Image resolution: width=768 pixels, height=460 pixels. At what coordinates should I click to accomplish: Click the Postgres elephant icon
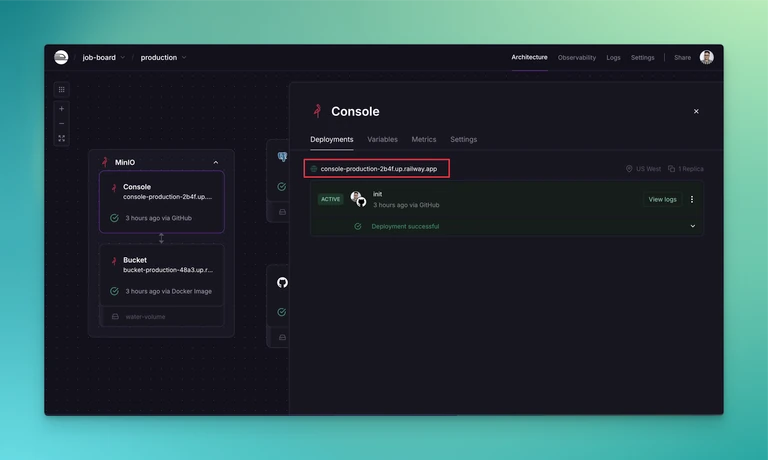[283, 157]
